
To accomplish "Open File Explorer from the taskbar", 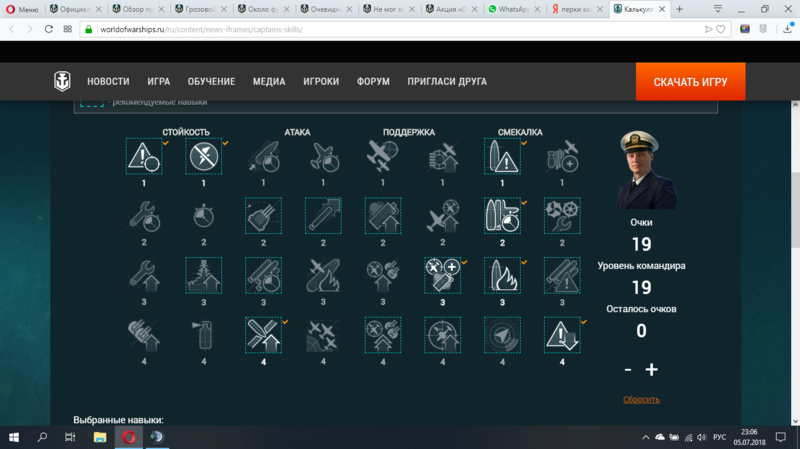I will click(99, 437).
